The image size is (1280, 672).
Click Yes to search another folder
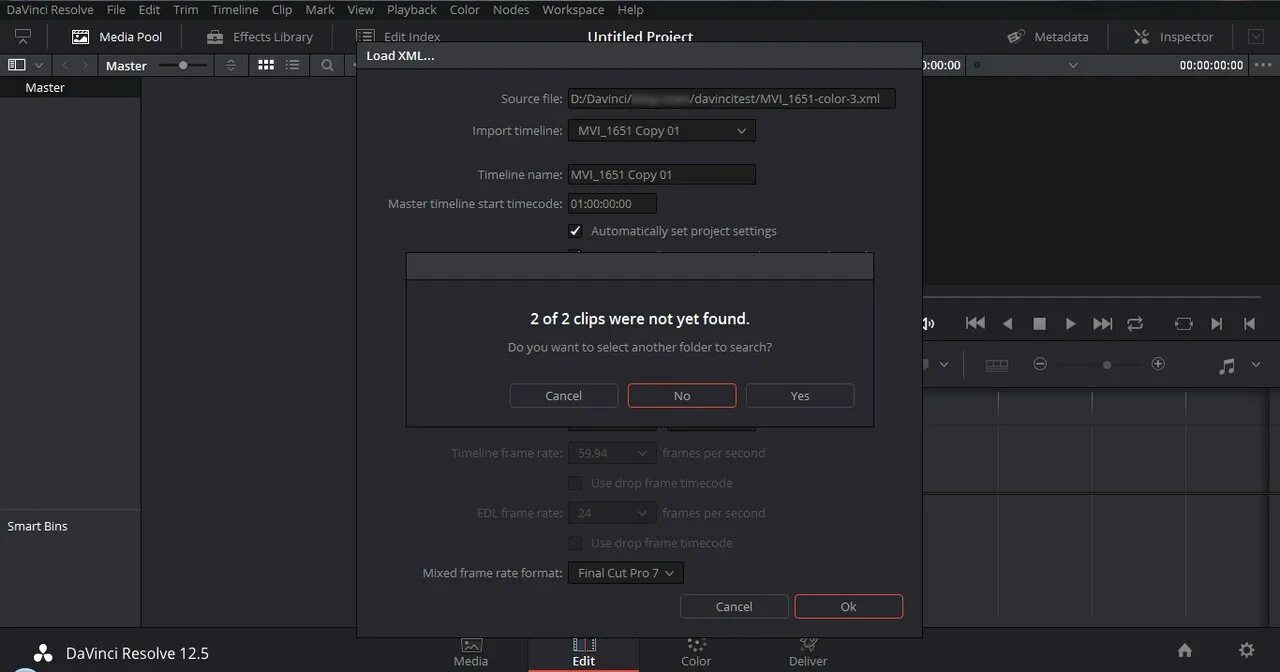pos(800,396)
